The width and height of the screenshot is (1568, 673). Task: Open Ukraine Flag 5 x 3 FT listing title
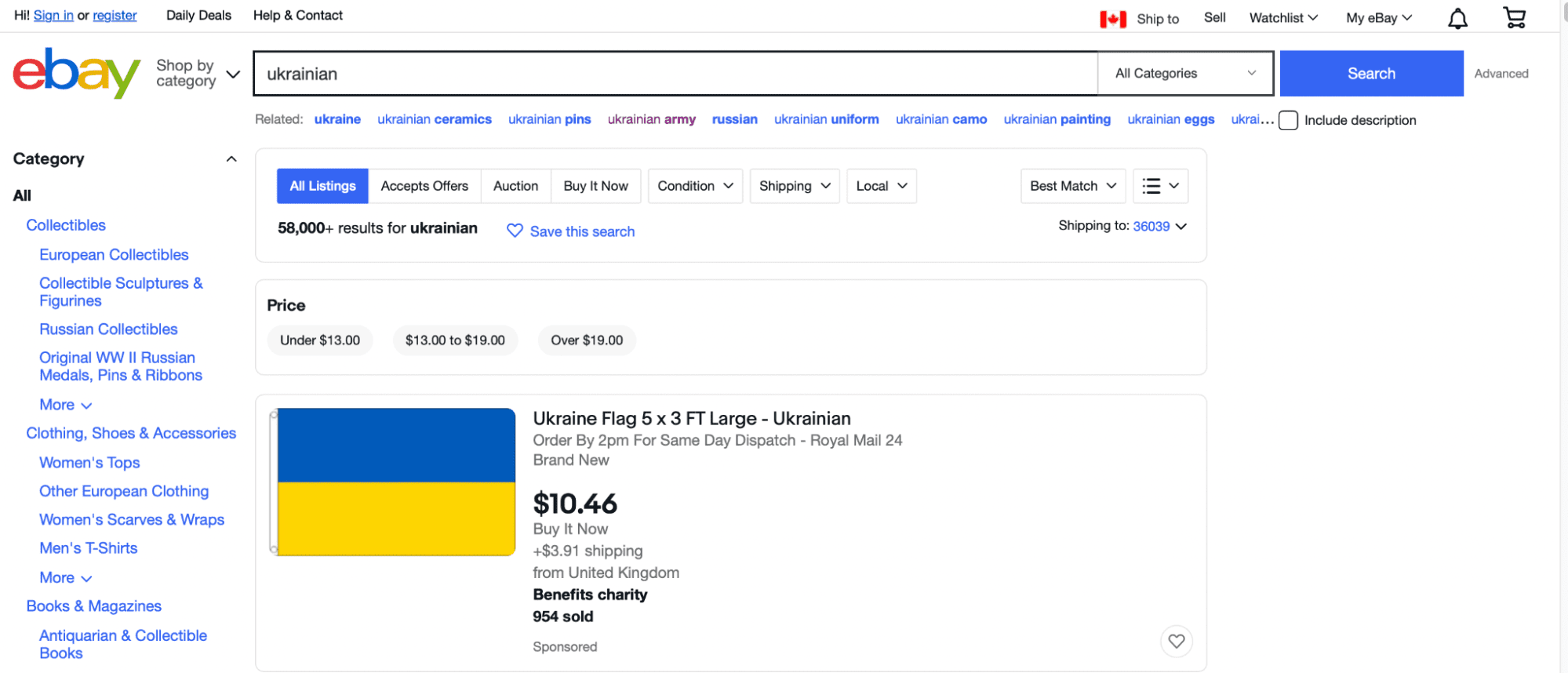(x=692, y=418)
